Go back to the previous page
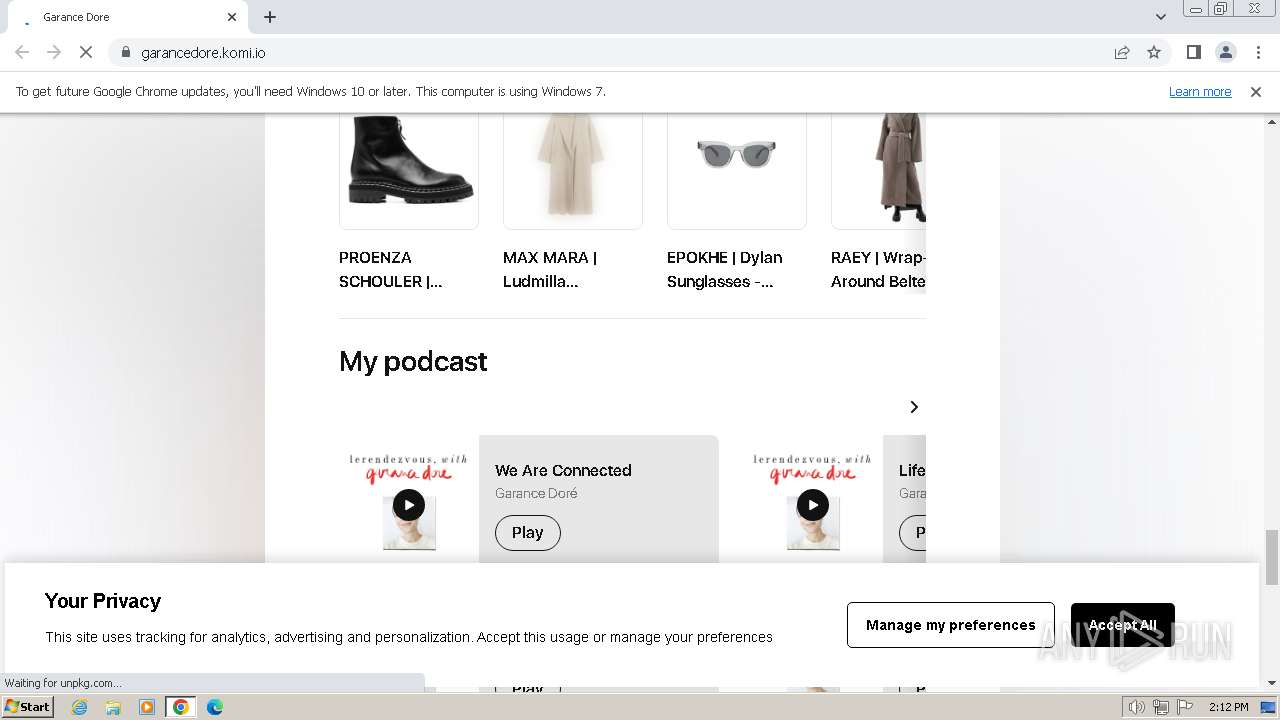Screen dimensions: 1280x720 pos(22,52)
